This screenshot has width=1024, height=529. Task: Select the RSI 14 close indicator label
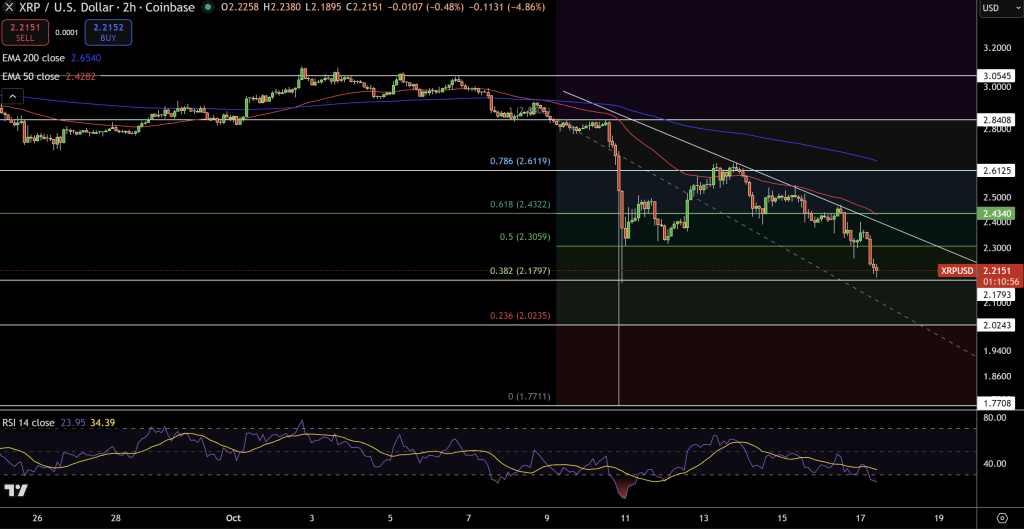[28, 423]
